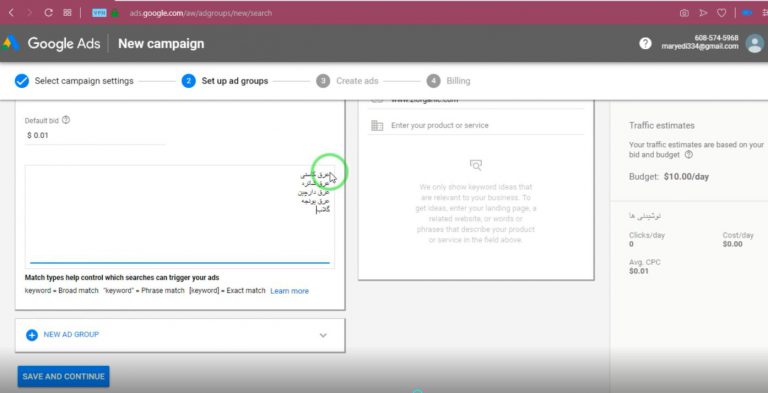Screen dimensions: 768x393
Task: Click the browser snapshot camera icon
Action: [684, 13]
